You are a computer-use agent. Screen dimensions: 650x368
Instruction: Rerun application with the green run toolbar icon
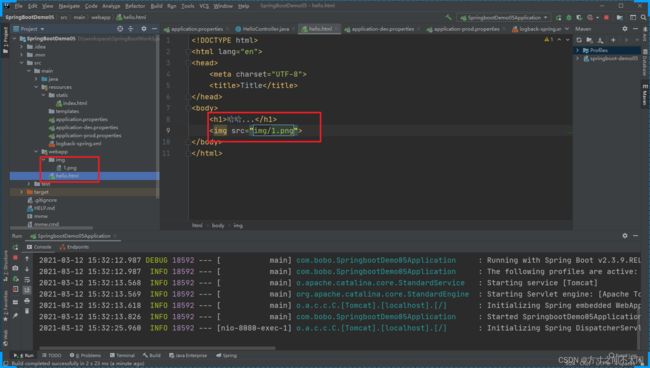[x=559, y=17]
